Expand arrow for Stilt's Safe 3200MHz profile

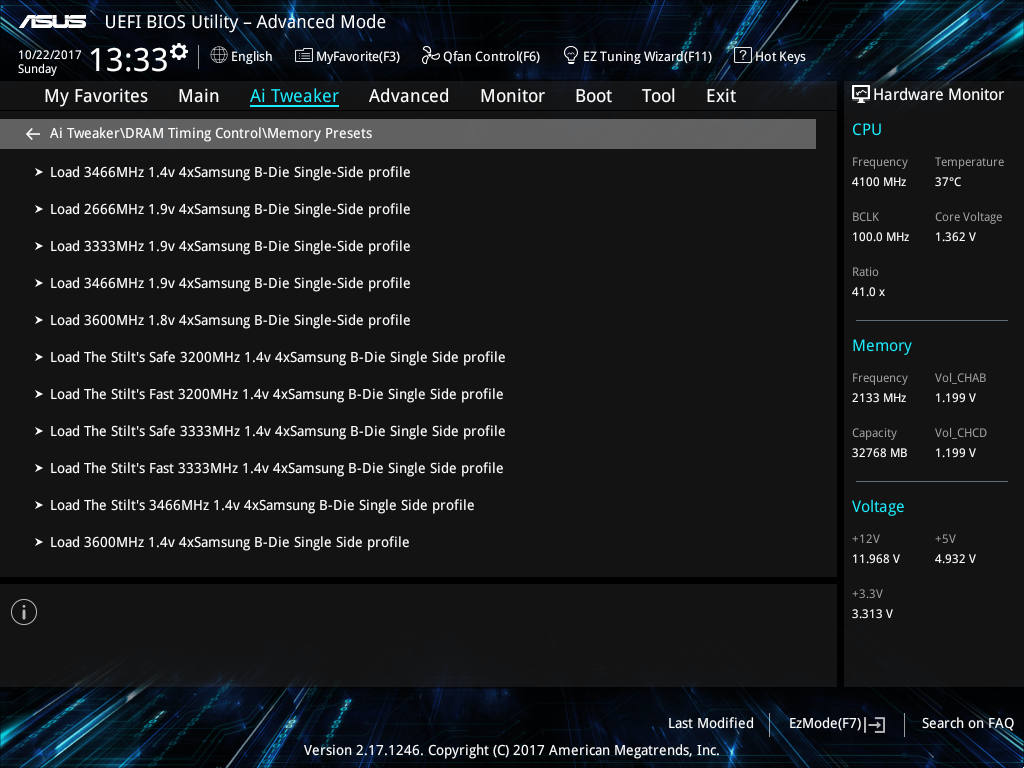point(39,357)
